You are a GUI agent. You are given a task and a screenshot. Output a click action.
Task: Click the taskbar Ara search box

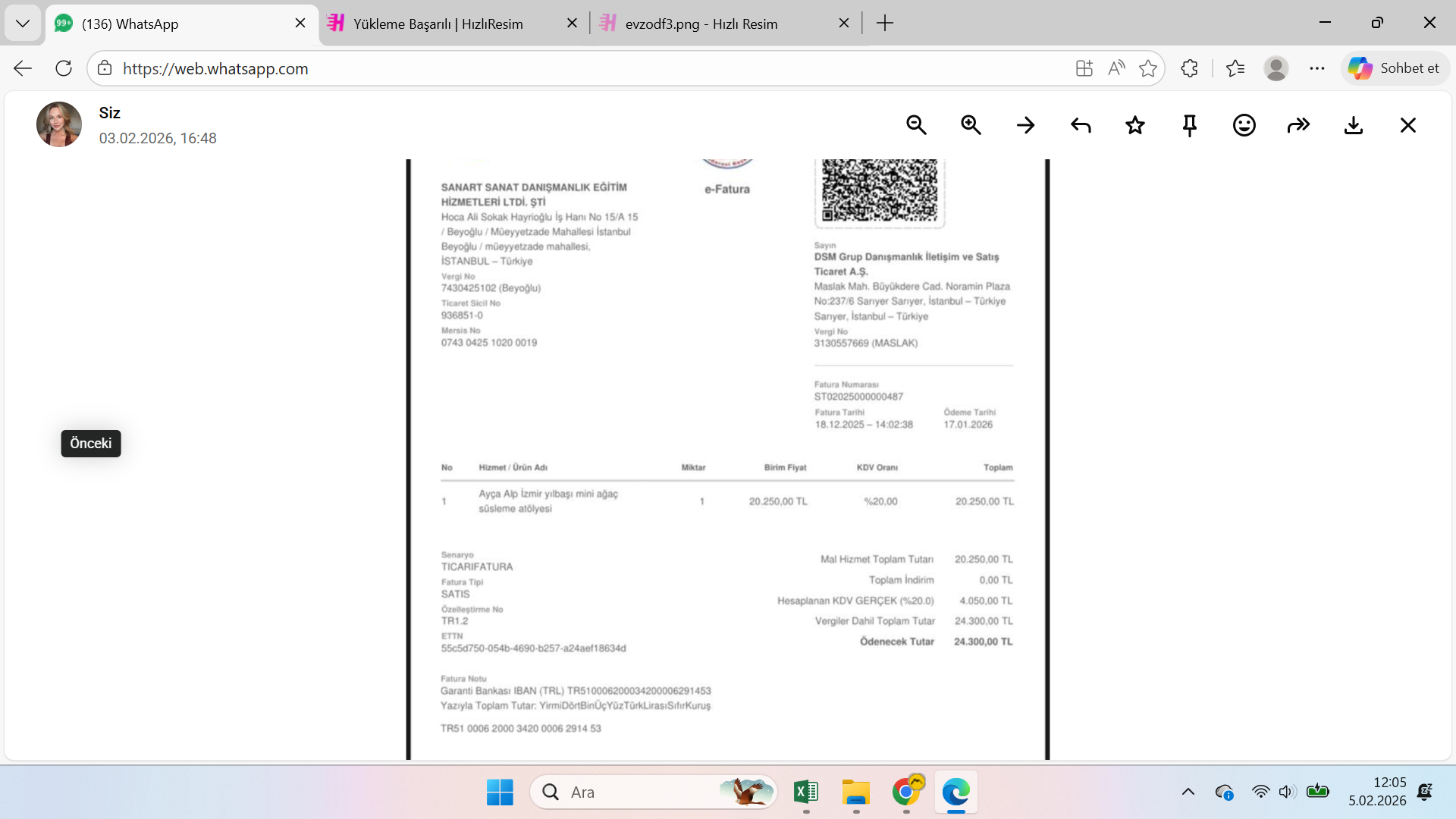[x=654, y=792]
